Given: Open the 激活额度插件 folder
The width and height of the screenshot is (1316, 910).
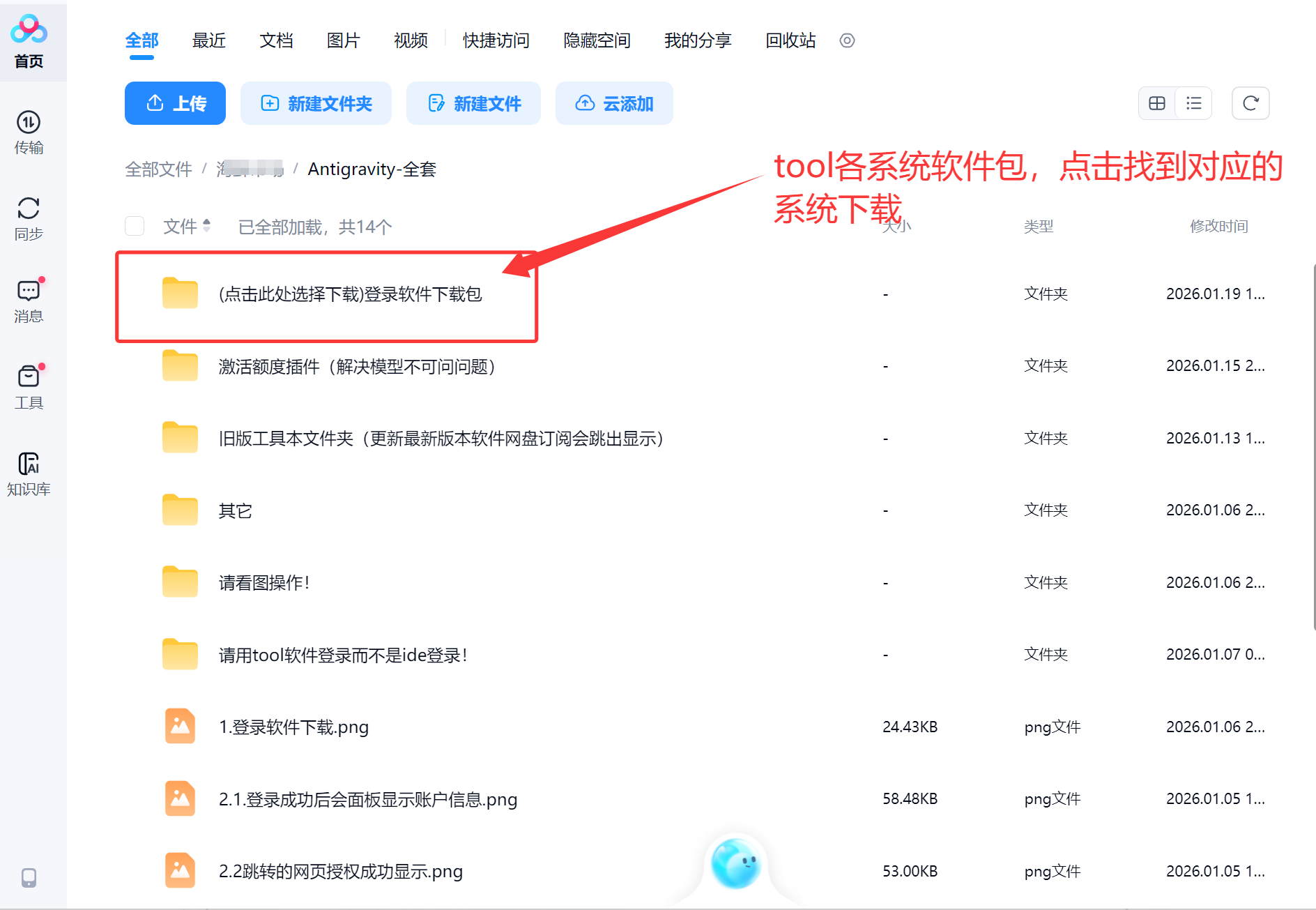Looking at the screenshot, I should [x=357, y=367].
